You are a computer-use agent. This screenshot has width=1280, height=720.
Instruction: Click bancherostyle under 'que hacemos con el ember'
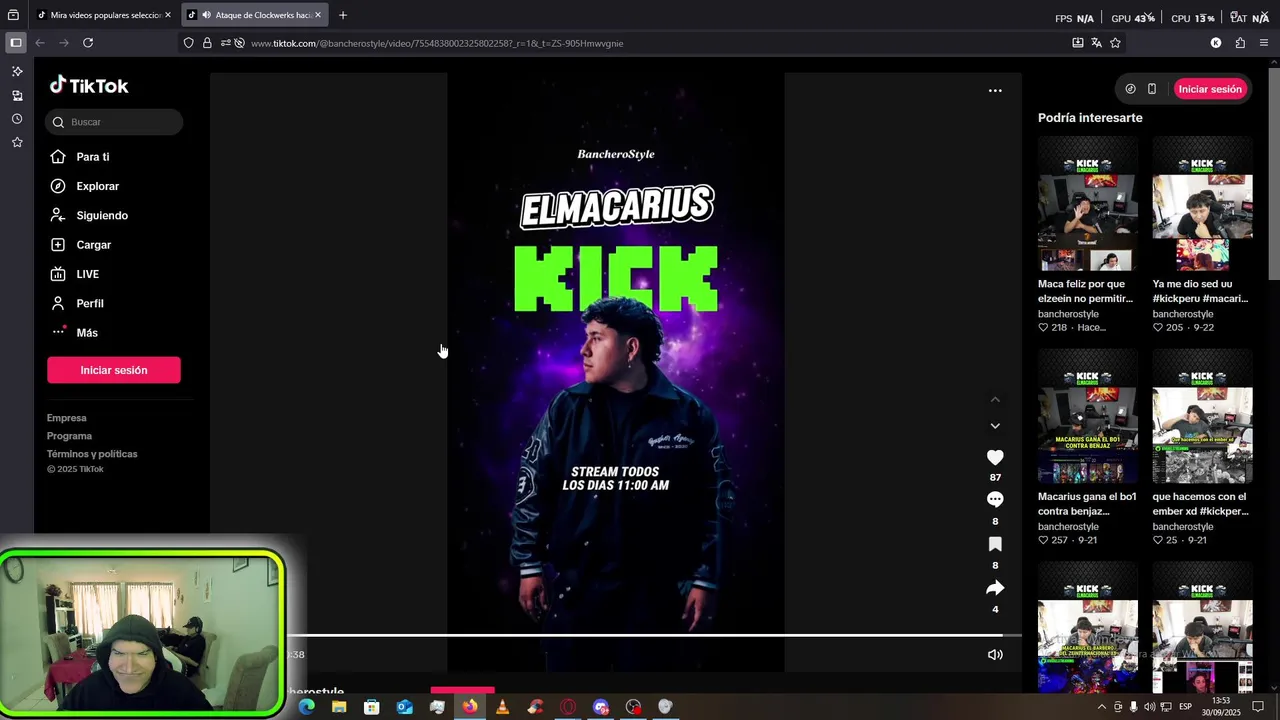(x=1183, y=527)
